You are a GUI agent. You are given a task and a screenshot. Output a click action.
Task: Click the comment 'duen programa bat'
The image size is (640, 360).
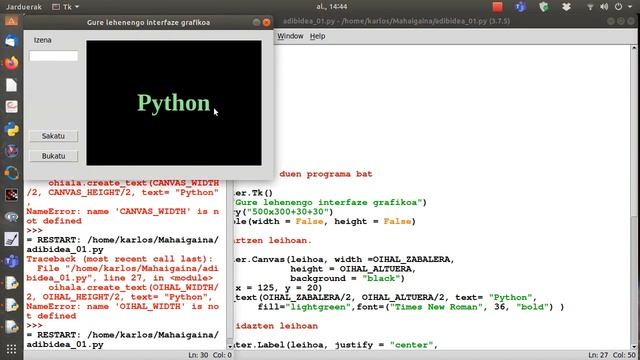click(x=326, y=174)
